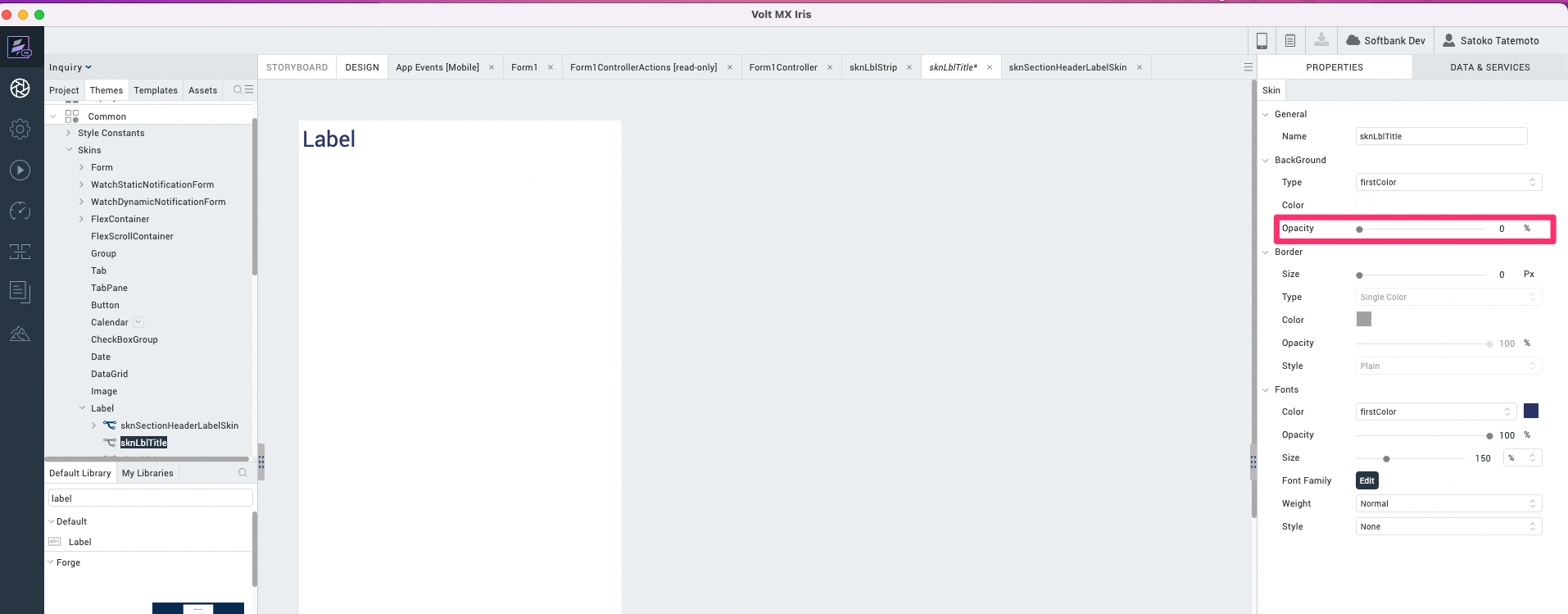Click the font Size slider handle
Image resolution: width=1568 pixels, height=614 pixels.
click(1386, 459)
